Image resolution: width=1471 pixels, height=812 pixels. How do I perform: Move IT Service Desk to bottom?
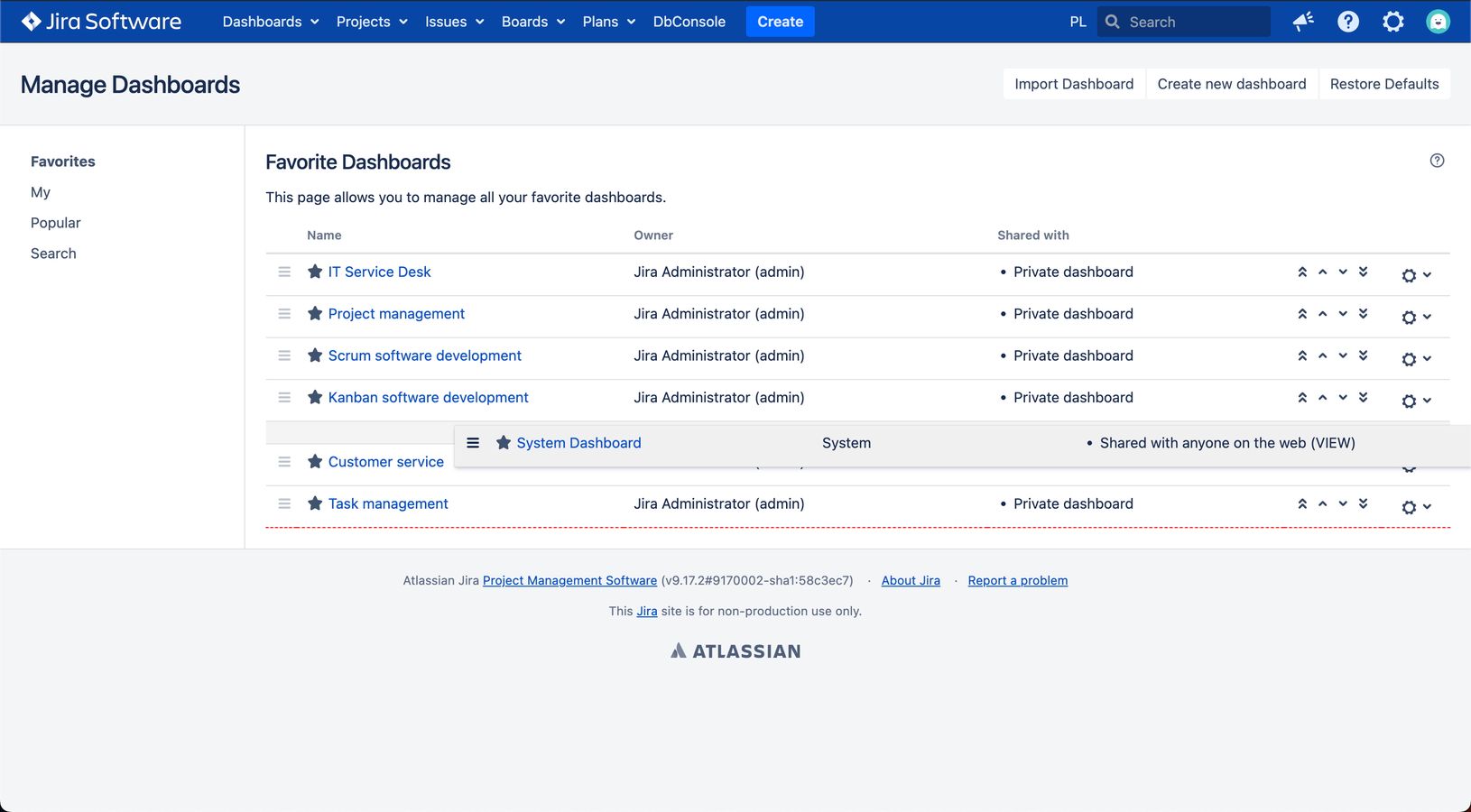[1364, 272]
